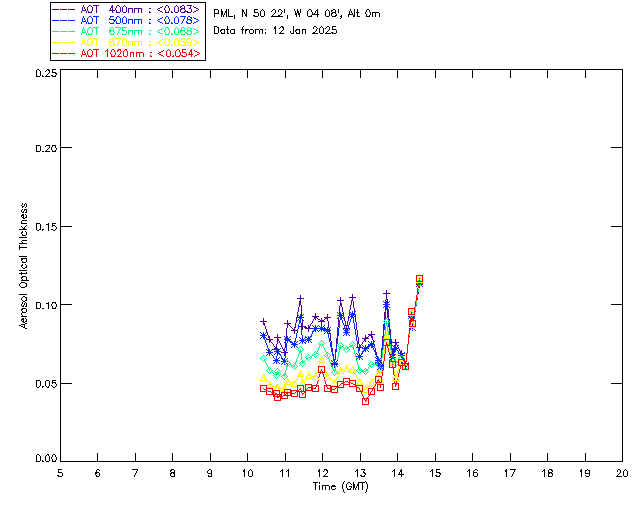The width and height of the screenshot is (640, 512).
Task: Click the x-axis label 6
Action: [x=98, y=473]
